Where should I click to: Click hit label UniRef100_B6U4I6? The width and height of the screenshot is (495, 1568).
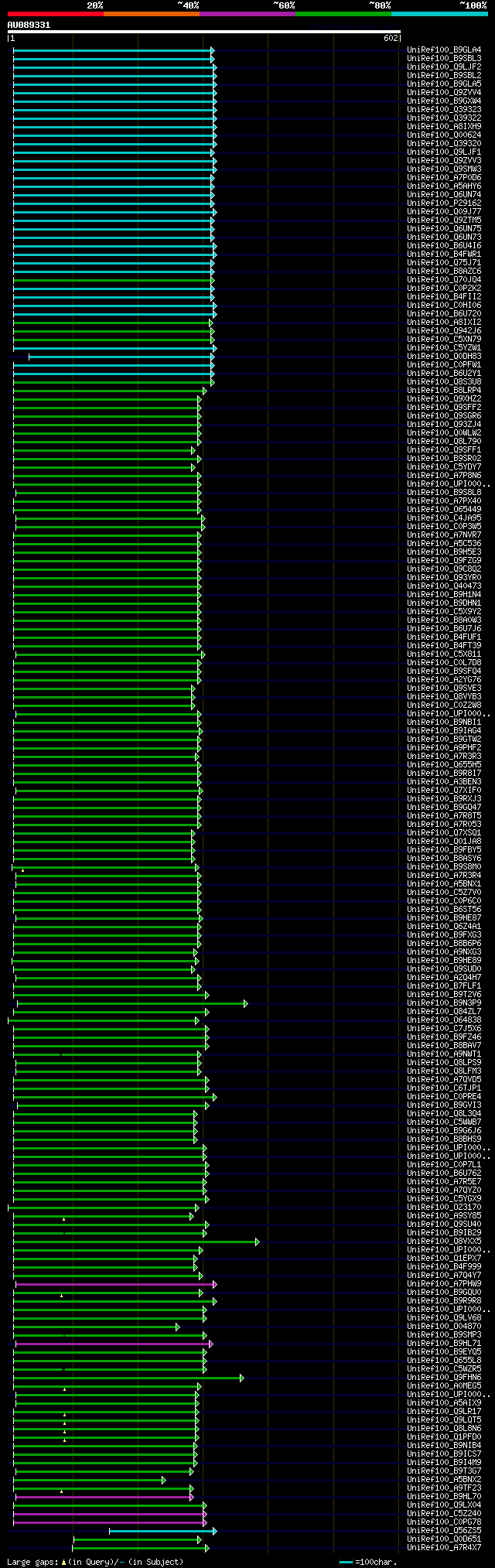point(444,246)
